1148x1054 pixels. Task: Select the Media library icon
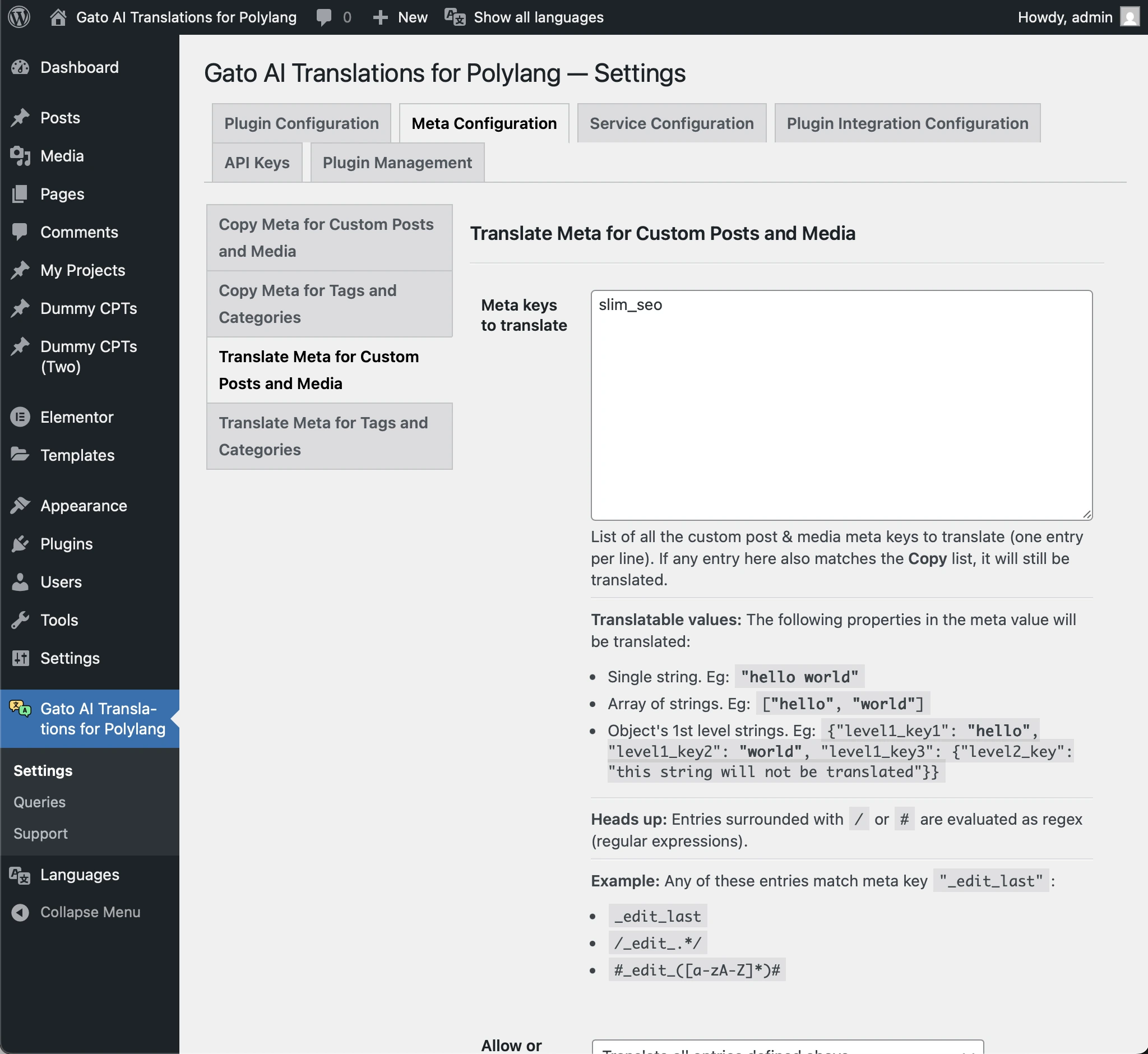[19, 156]
